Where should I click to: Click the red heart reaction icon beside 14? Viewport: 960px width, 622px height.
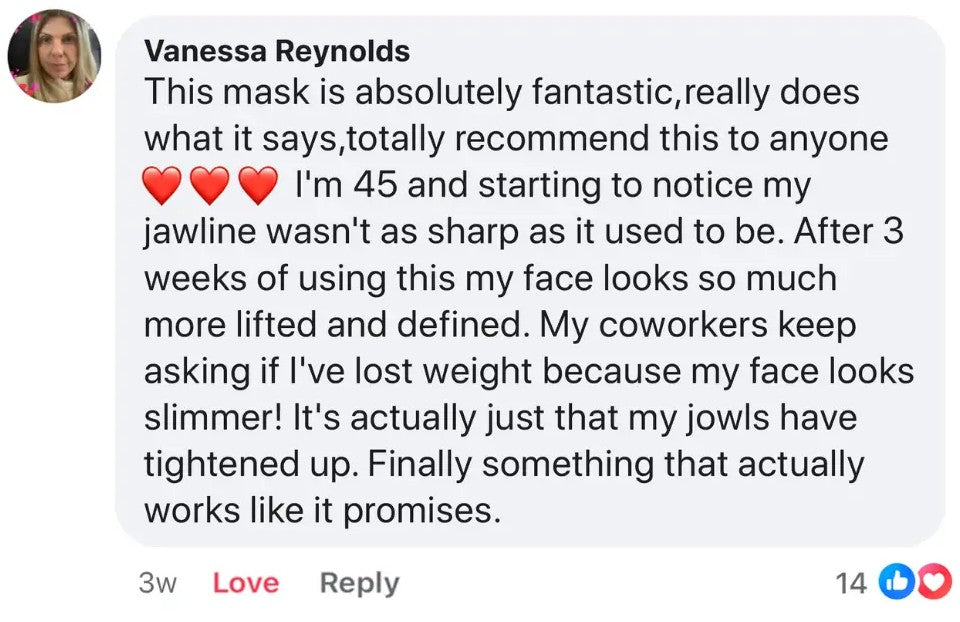[934, 582]
